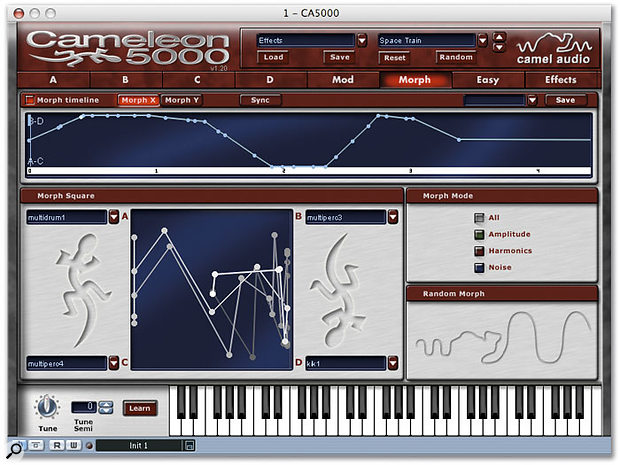Click the Random preset button
This screenshot has height=465, width=620.
tap(456, 57)
